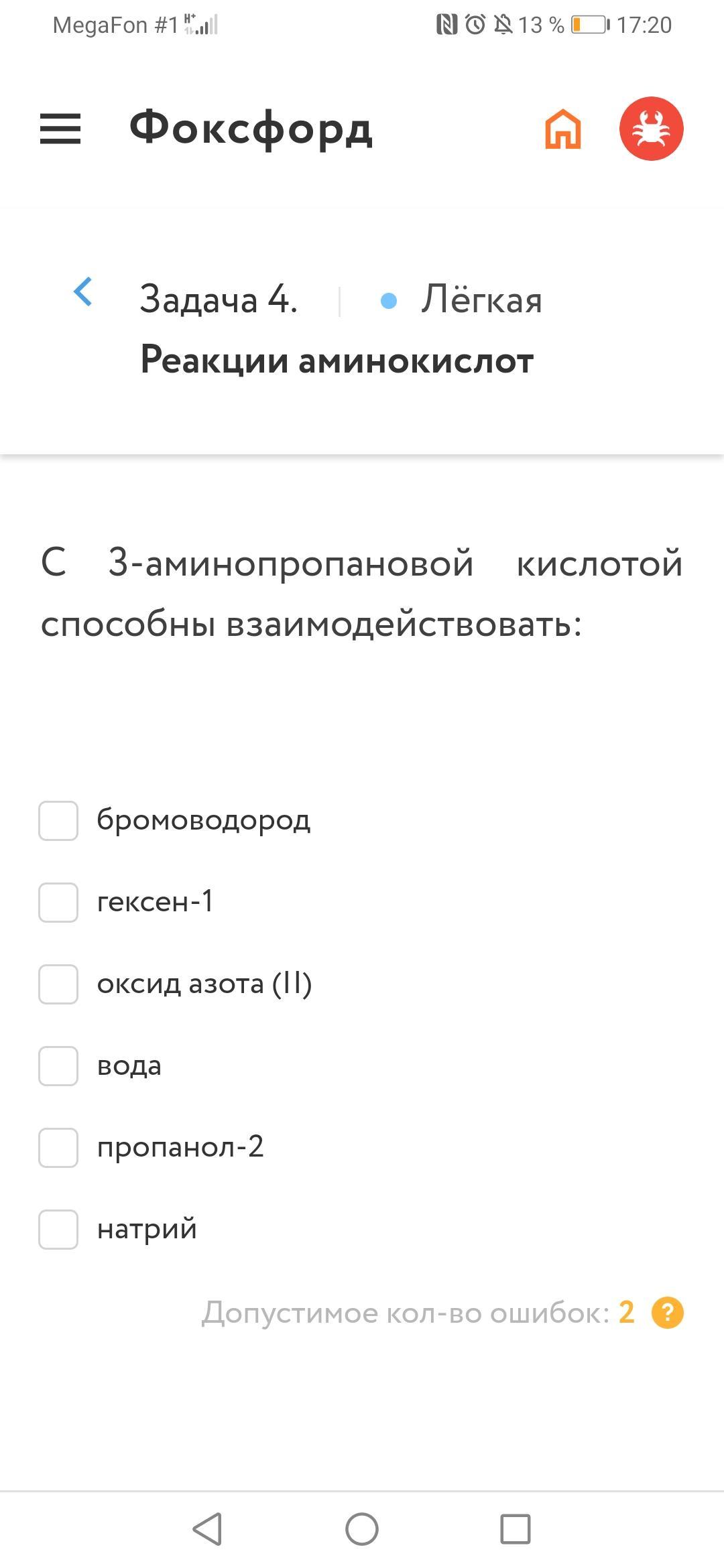Tick the гексен-1 checkbox
Image resolution: width=724 pixels, height=1568 pixels.
[58, 902]
